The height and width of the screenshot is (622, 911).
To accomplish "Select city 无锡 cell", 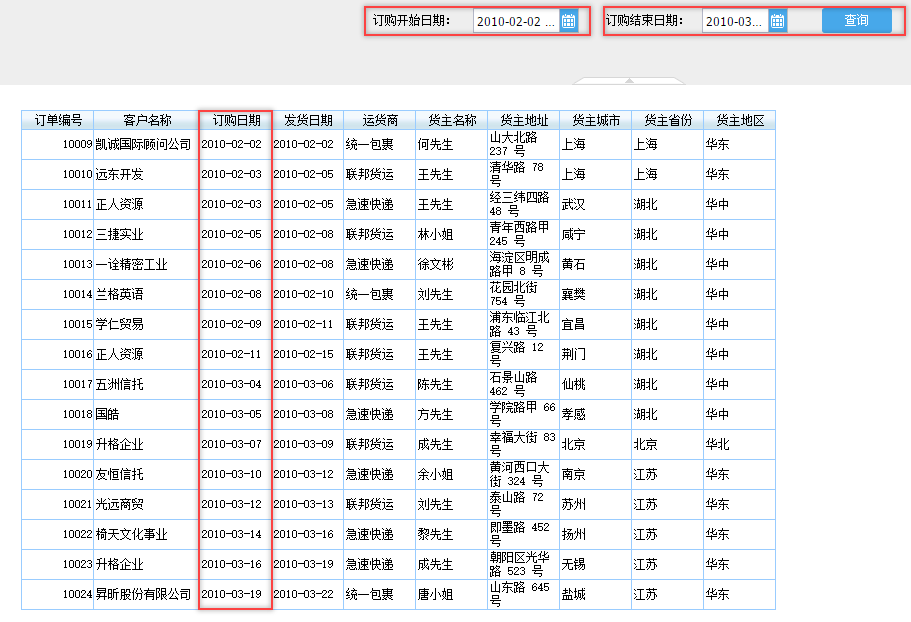I will [596, 565].
